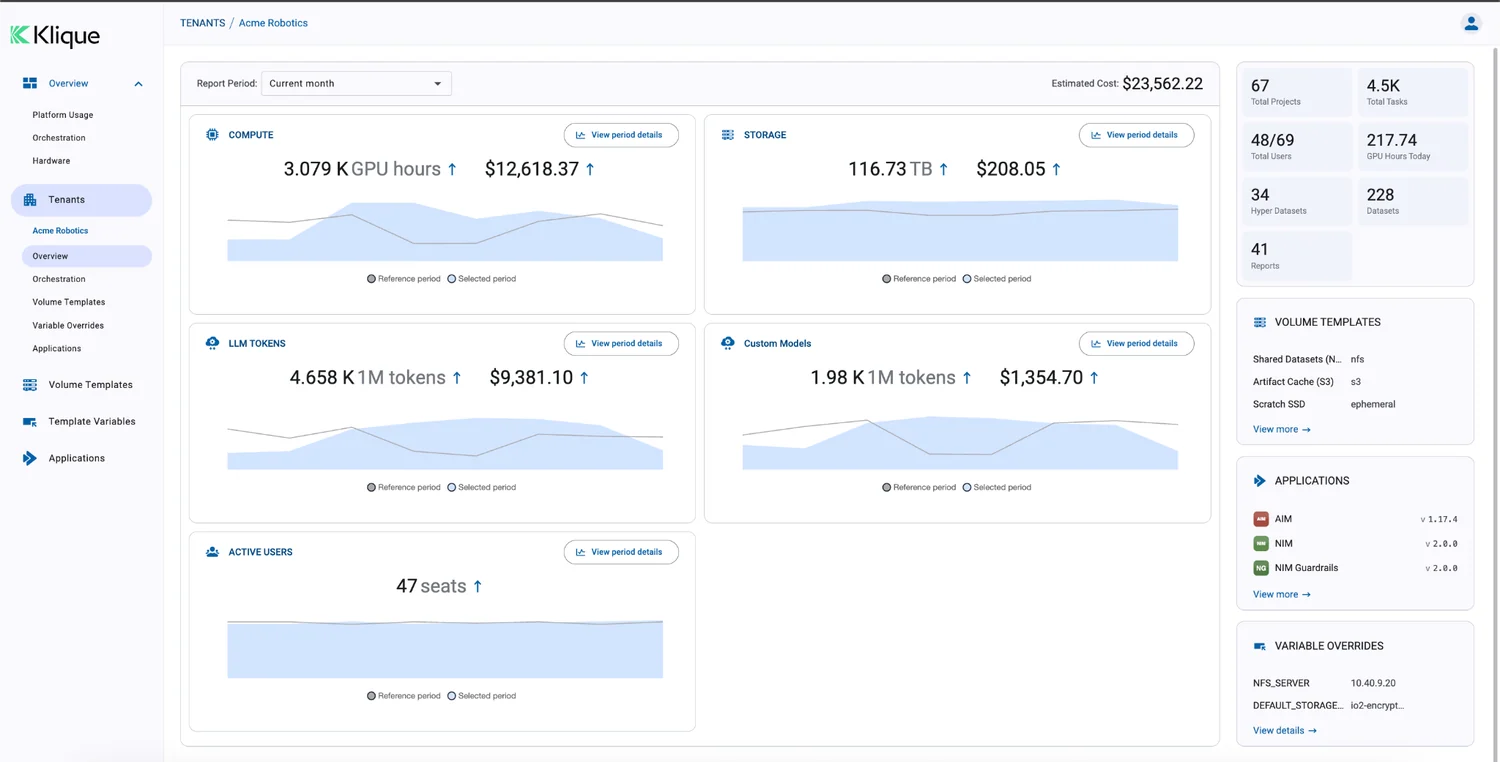
Task: Open the Report Period dropdown
Action: tap(356, 83)
